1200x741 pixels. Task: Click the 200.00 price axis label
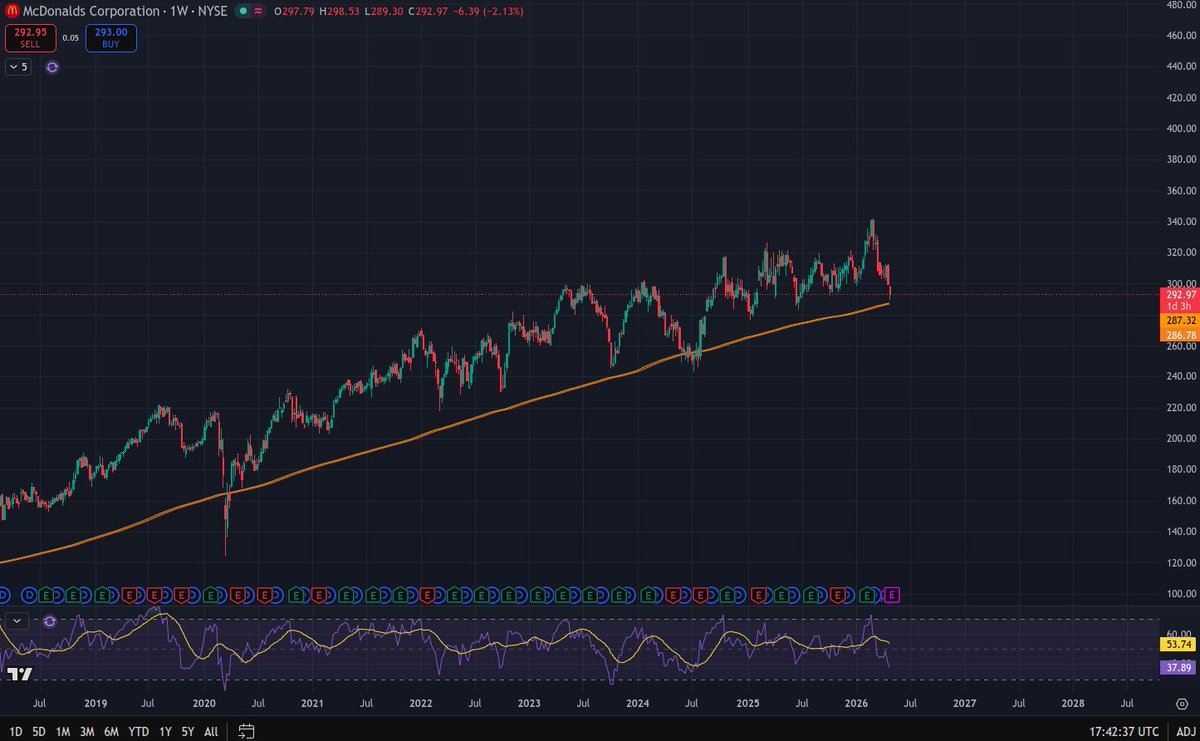tap(1180, 439)
